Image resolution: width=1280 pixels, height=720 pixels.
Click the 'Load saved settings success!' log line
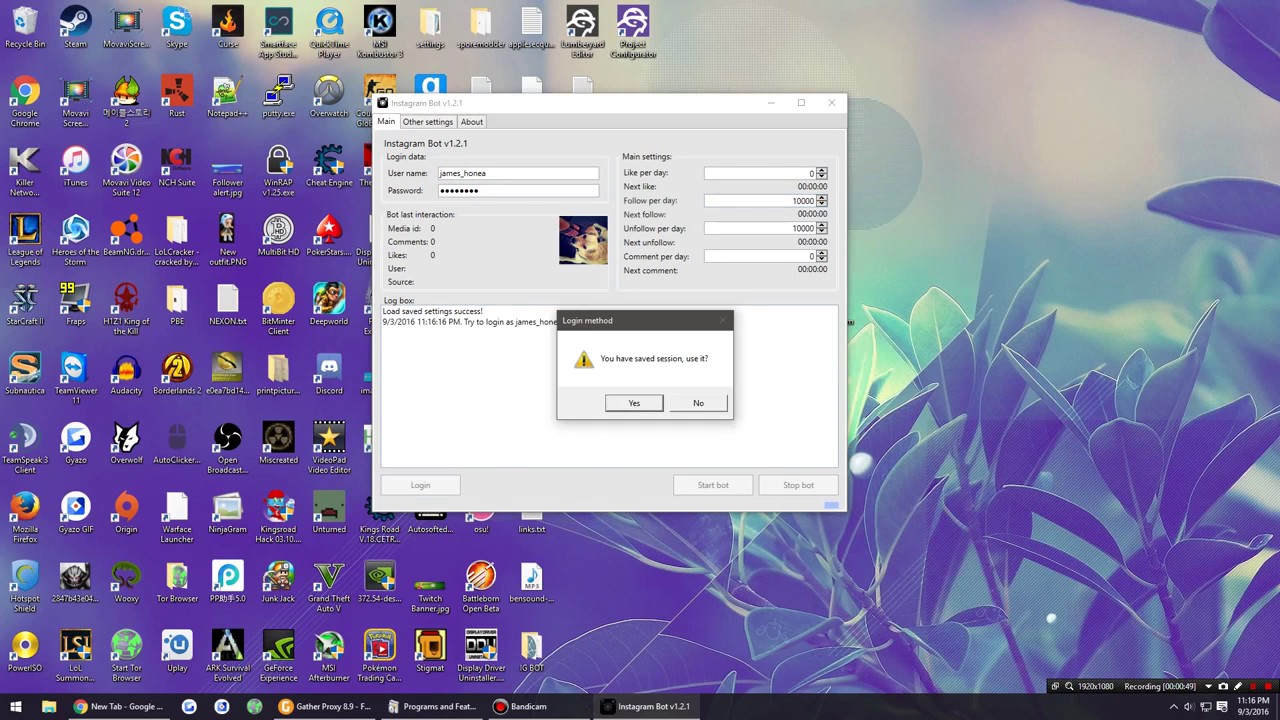coord(432,312)
